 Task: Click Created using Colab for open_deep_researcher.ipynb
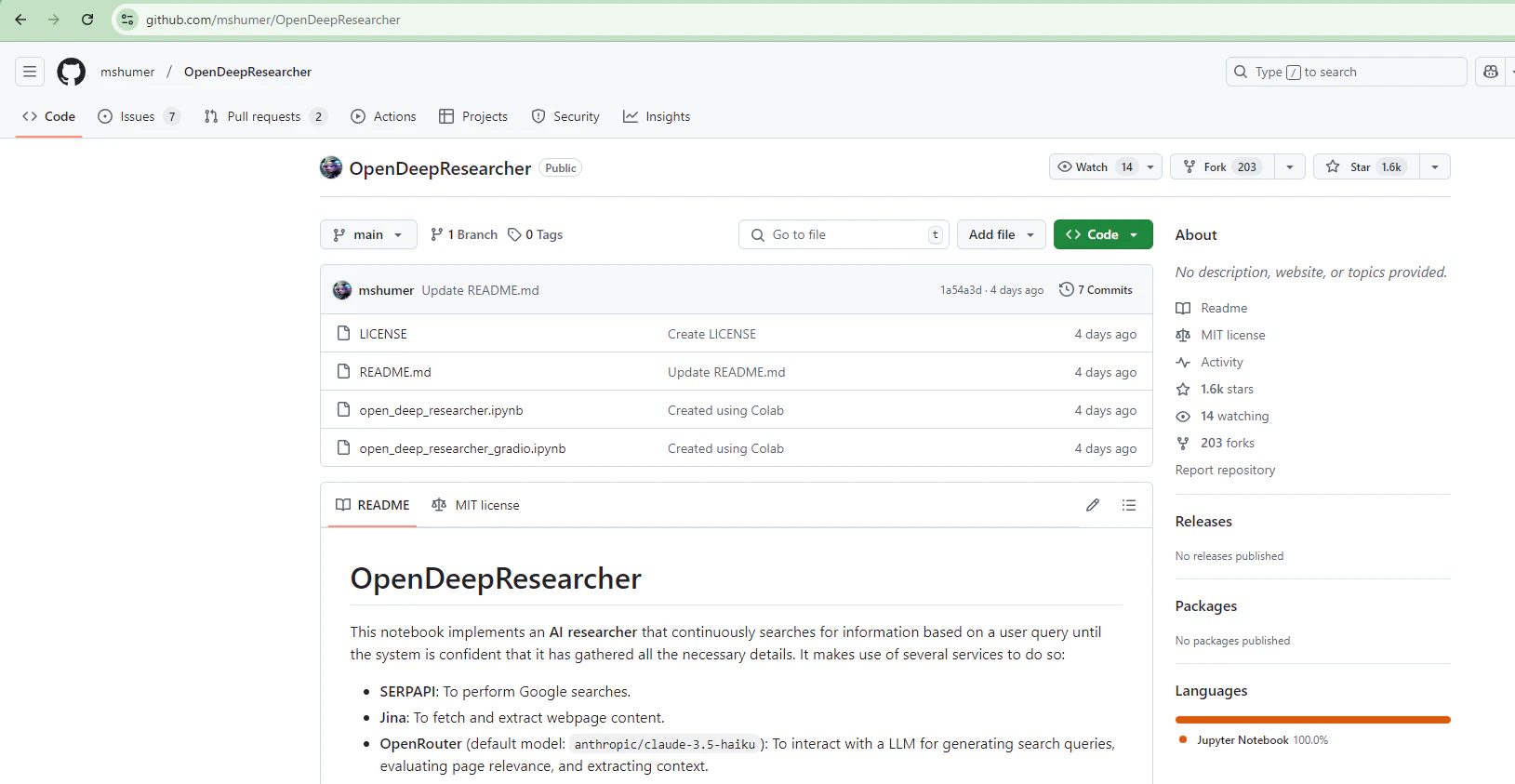click(725, 410)
